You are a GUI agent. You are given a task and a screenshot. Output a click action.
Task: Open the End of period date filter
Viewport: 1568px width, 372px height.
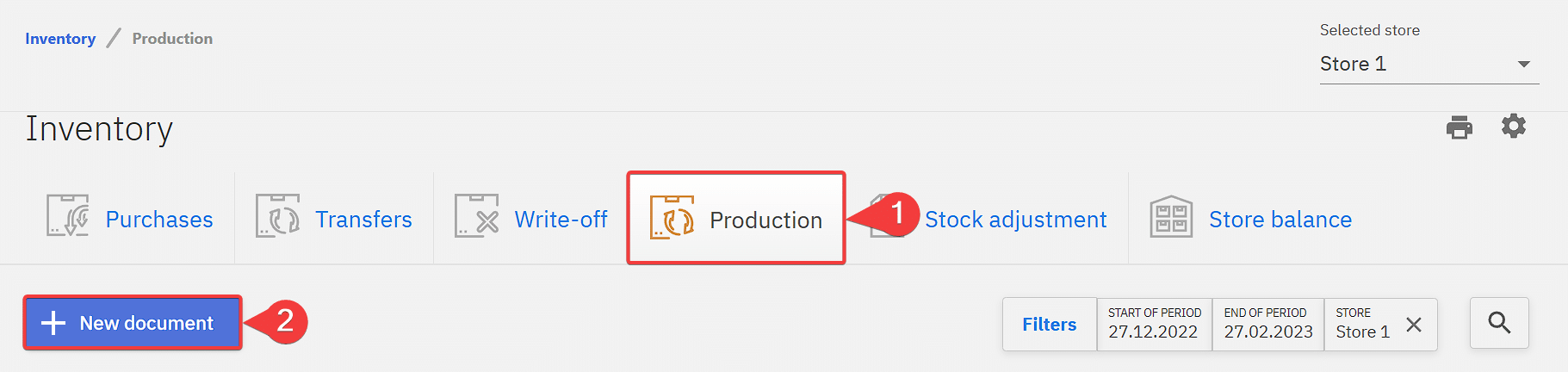point(1267,325)
